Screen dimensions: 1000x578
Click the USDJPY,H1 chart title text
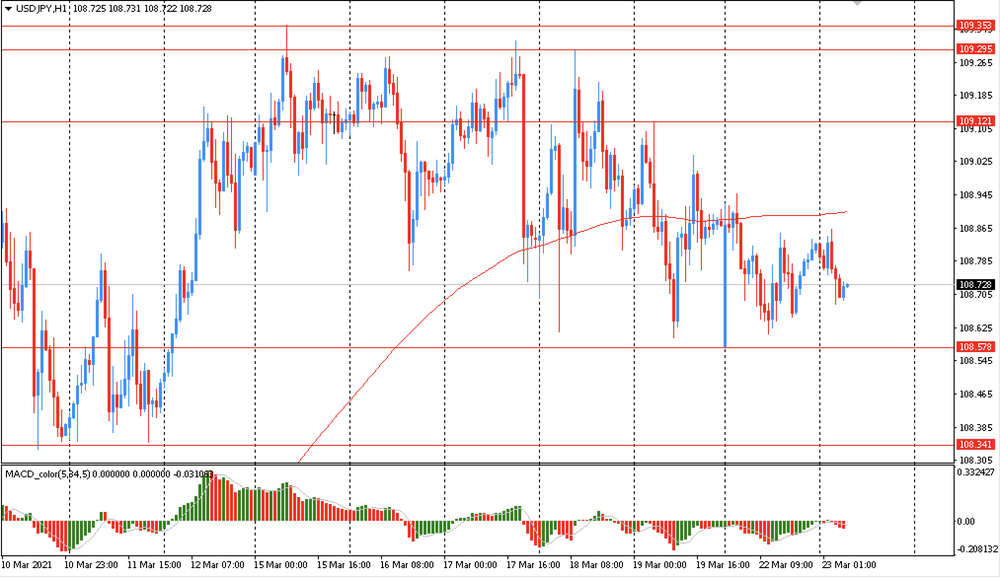[41, 9]
